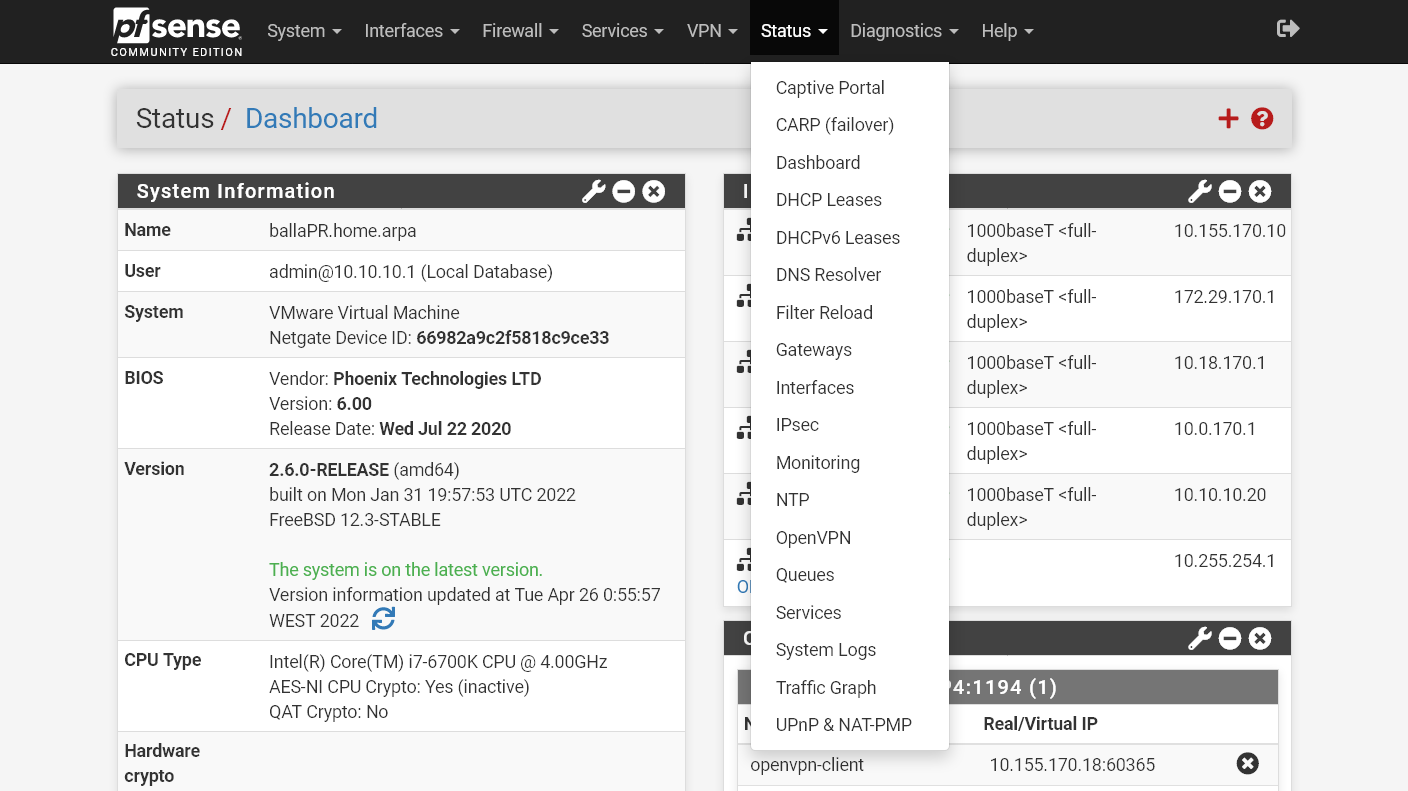Add a new widget with the plus icon

coord(1228,118)
